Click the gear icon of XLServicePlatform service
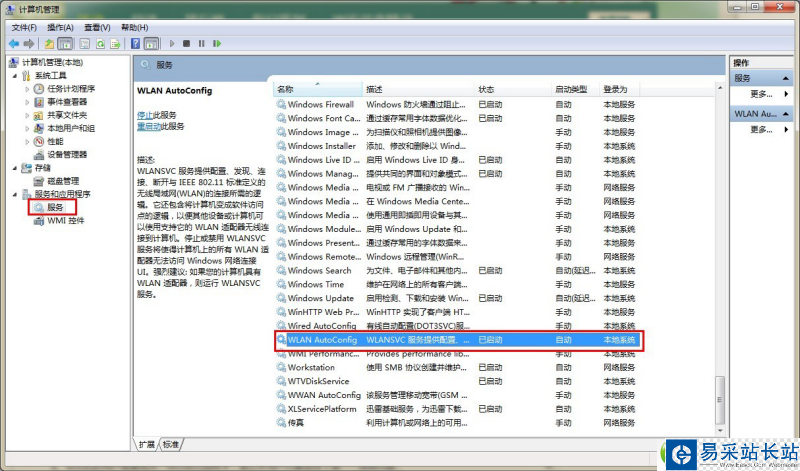800x471 pixels. pos(281,409)
